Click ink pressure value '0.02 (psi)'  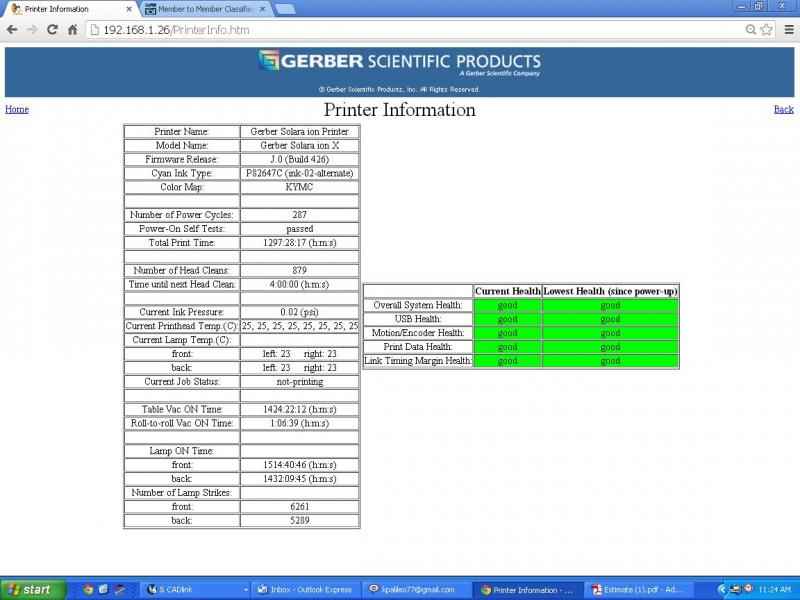tap(299, 312)
